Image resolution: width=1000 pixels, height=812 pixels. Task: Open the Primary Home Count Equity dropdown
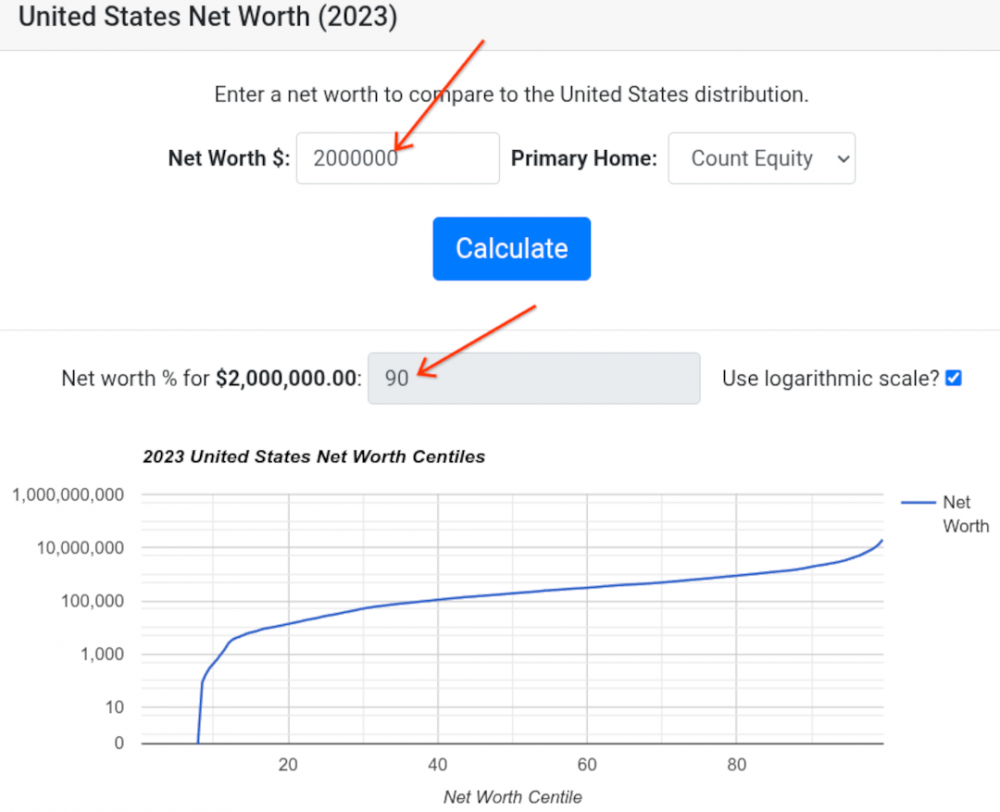(761, 158)
